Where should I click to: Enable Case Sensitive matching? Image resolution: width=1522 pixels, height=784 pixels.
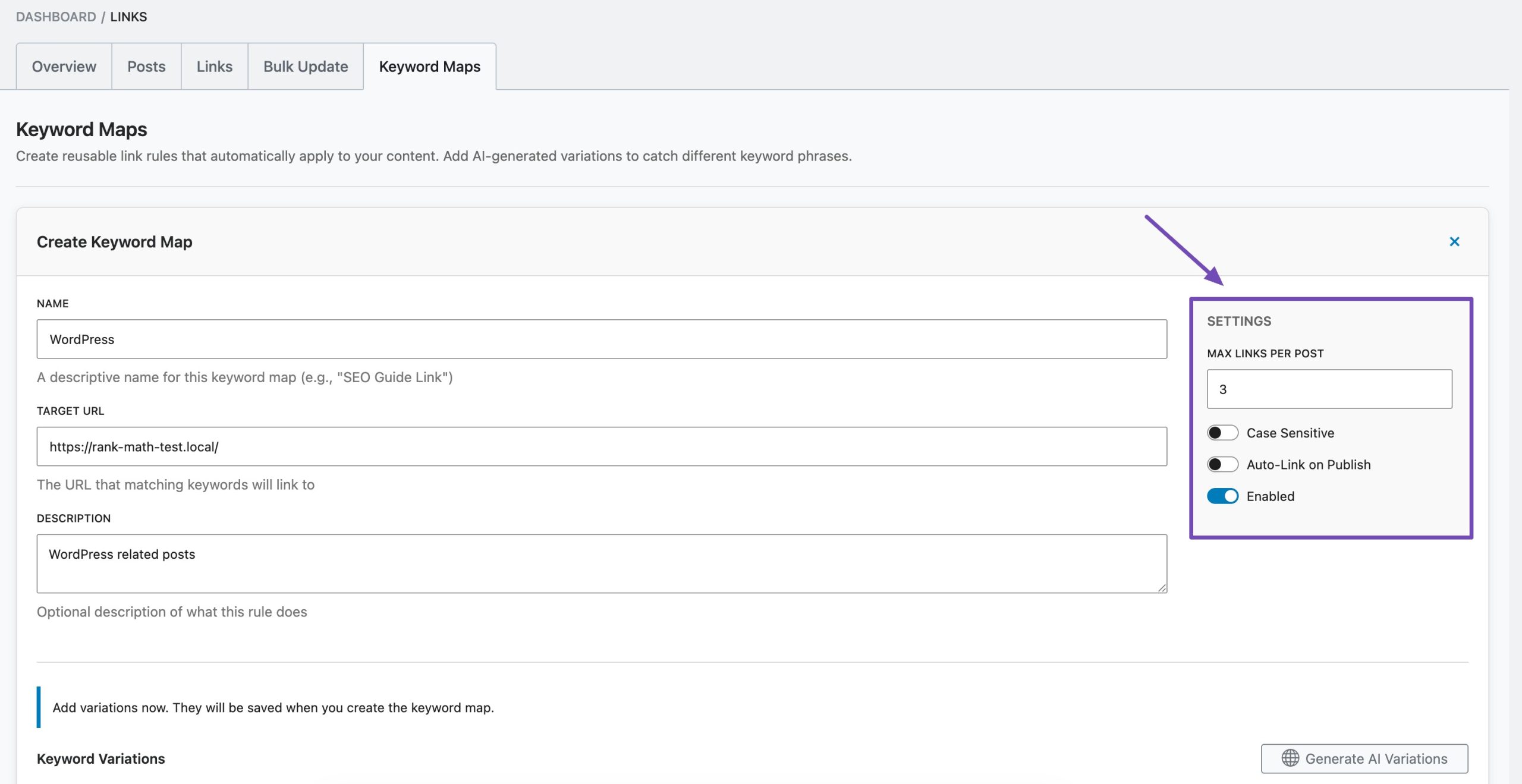(x=1222, y=433)
